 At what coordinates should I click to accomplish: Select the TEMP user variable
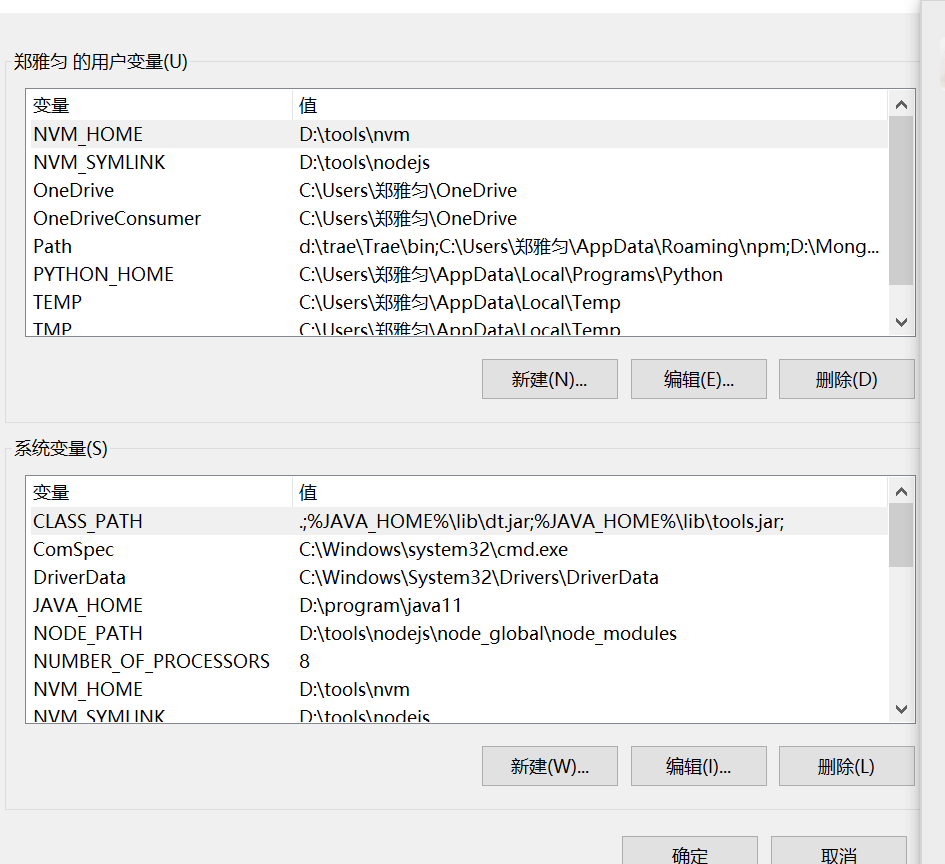click(150, 302)
